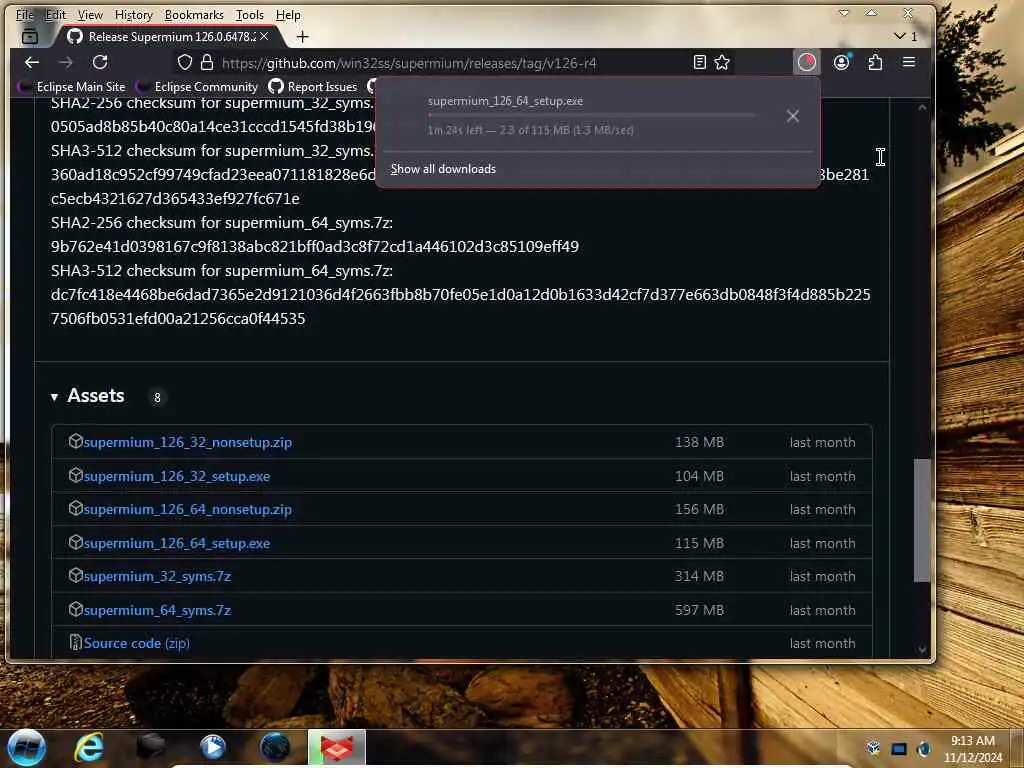The image size is (1024, 768).
Task: Open the hamburger application menu
Action: coord(908,63)
